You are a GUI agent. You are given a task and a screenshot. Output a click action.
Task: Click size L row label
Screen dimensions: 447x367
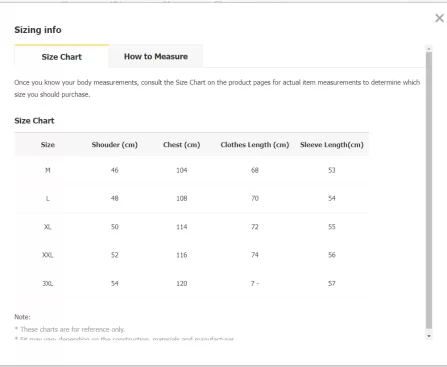pyautogui.click(x=48, y=199)
